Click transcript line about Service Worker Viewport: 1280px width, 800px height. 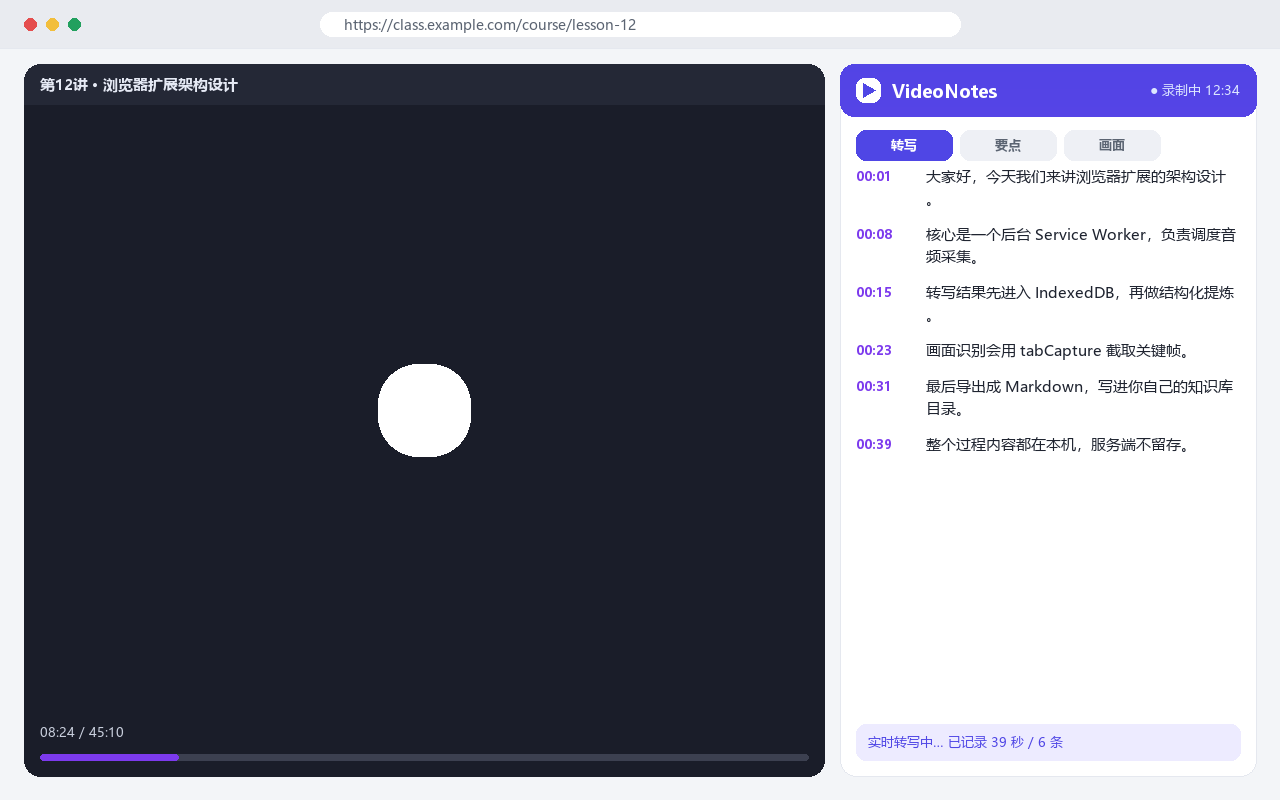(1081, 246)
